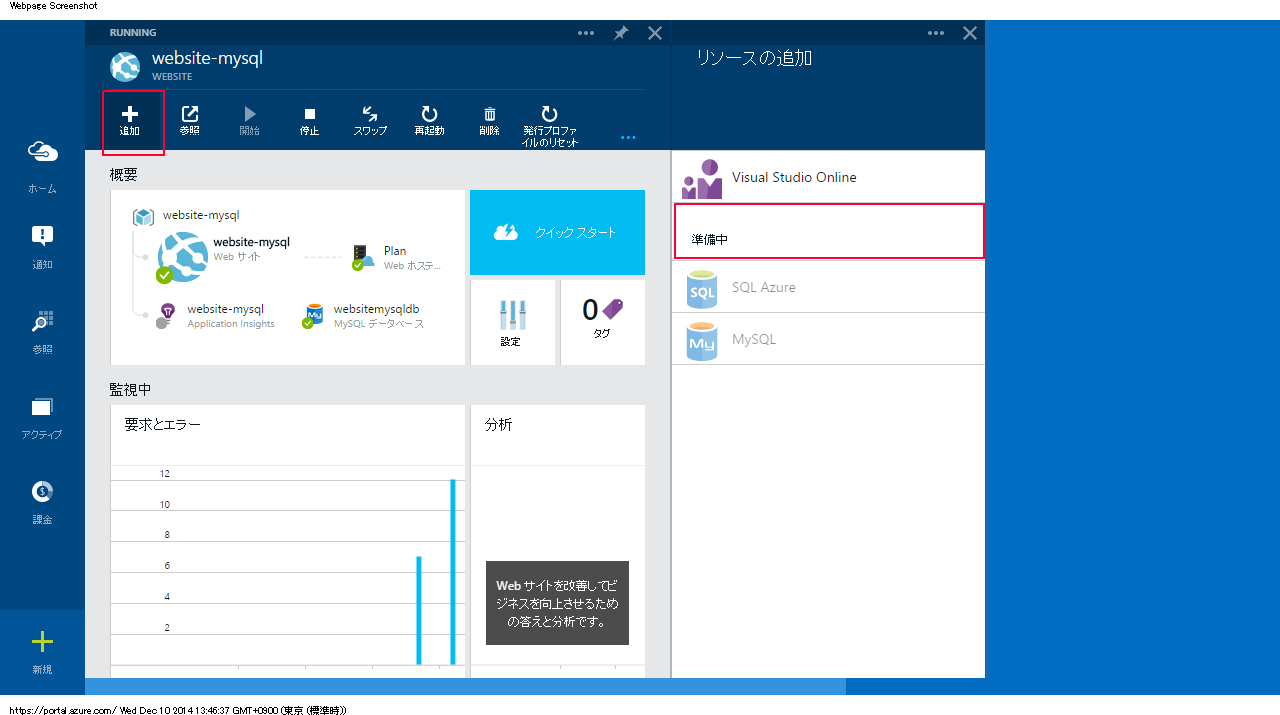1280x715 pixels.
Task: Pin the website-mysql blade
Action: (x=621, y=33)
